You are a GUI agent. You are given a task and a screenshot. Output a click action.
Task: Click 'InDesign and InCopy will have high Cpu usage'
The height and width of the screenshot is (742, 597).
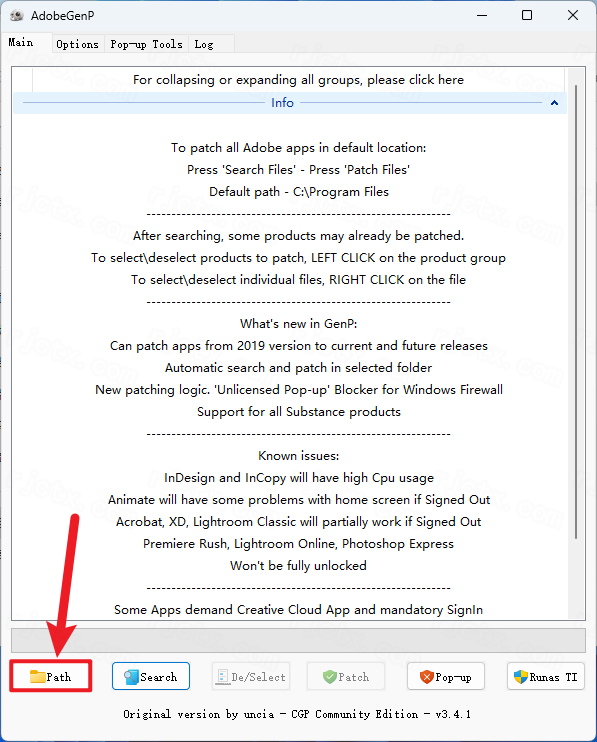pos(298,477)
